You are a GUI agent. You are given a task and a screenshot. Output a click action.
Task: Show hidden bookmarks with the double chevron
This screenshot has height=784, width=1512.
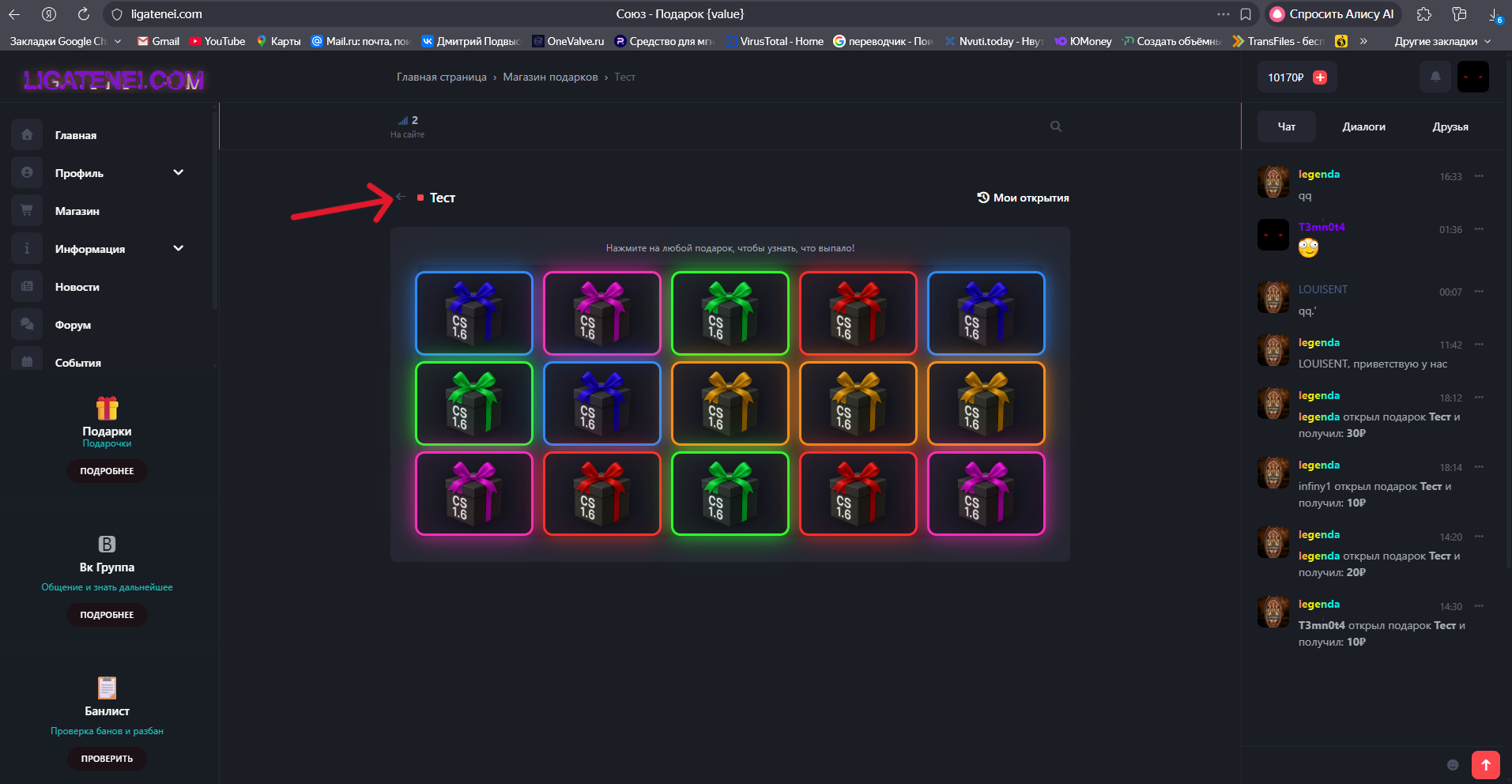pos(1363,41)
